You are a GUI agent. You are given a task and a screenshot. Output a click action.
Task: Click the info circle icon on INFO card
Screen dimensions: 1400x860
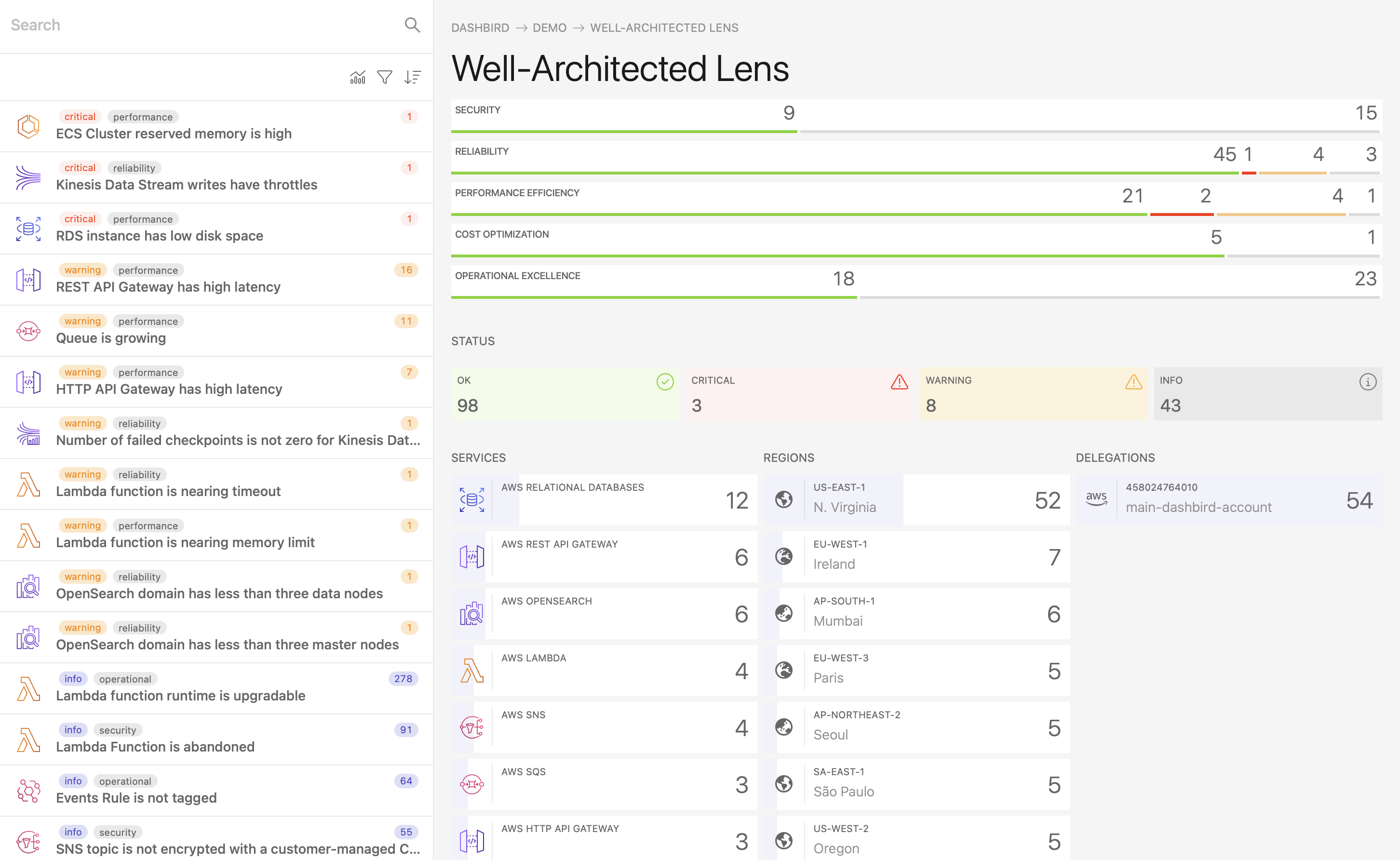click(x=1368, y=382)
